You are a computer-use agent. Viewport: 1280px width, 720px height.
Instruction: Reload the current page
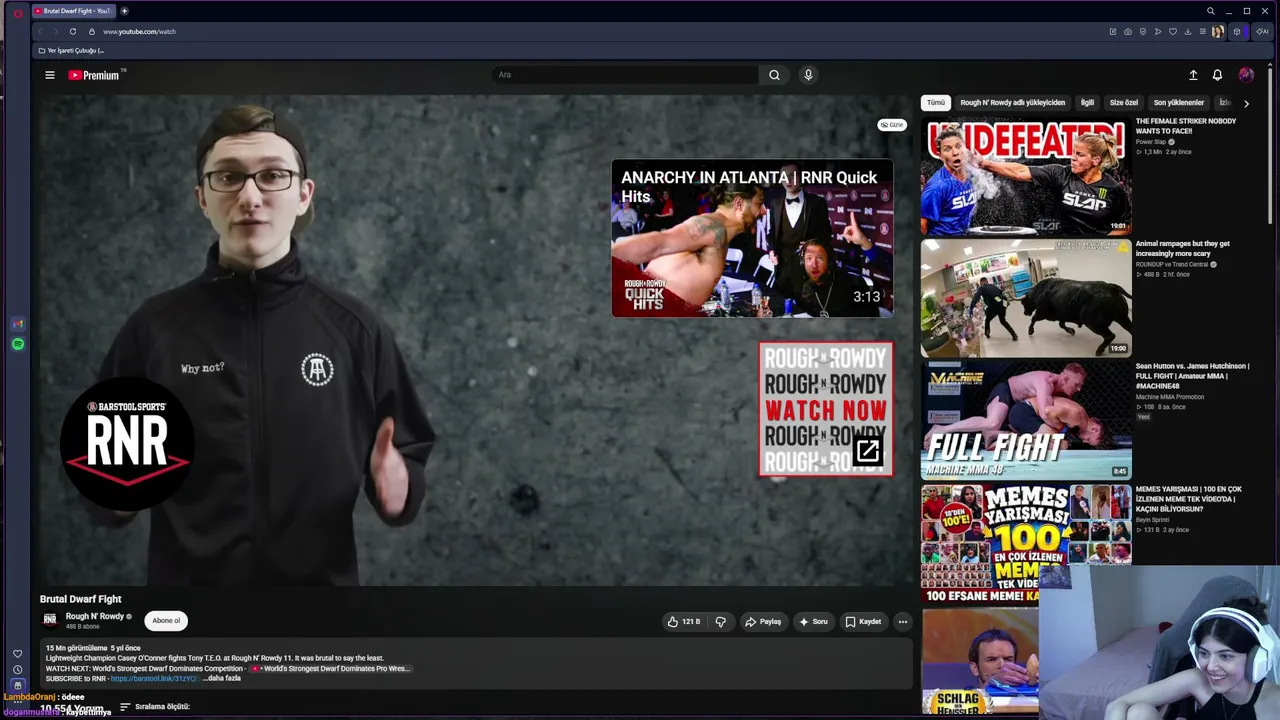72,31
